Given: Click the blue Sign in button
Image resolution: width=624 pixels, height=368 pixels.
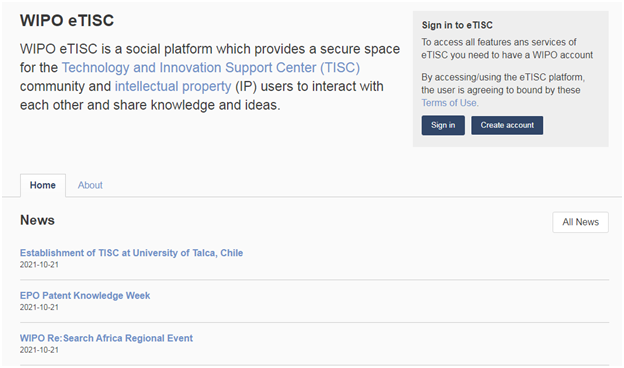Looking at the screenshot, I should pyautogui.click(x=443, y=125).
